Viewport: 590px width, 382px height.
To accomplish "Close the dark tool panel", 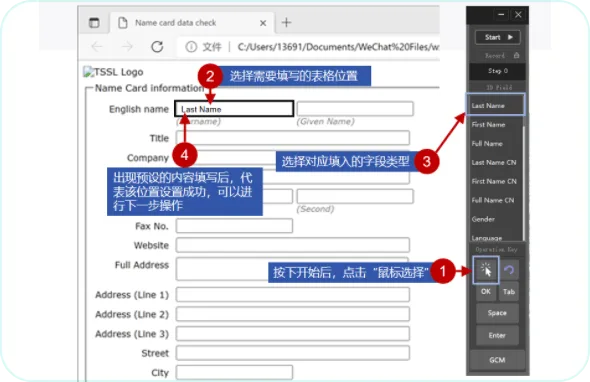I will pos(518,15).
